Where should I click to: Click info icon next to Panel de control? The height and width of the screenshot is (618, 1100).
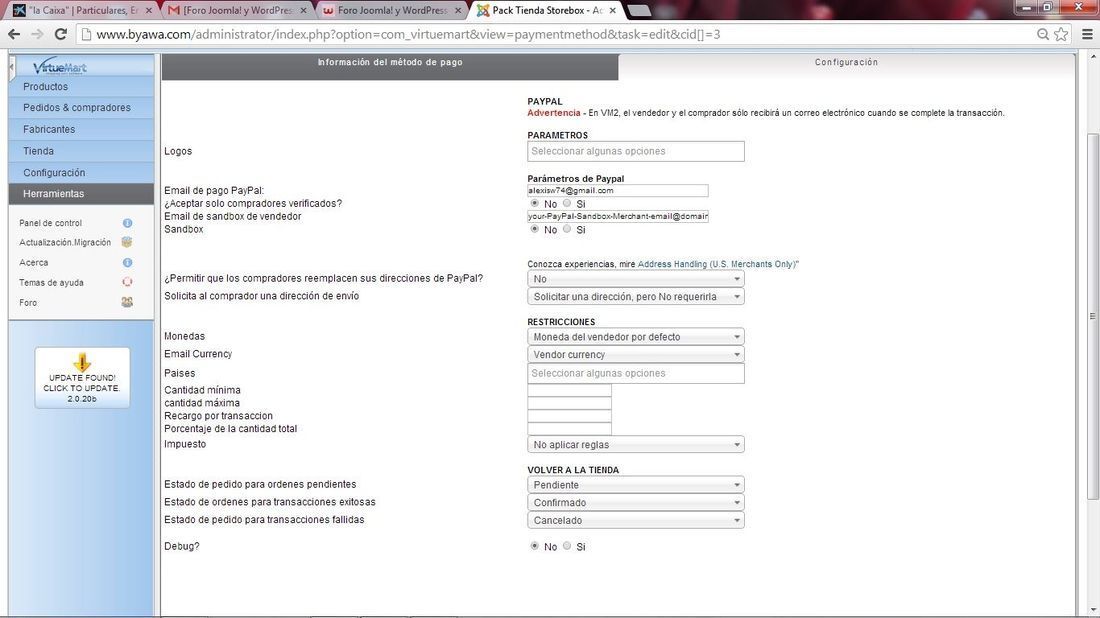coord(127,223)
